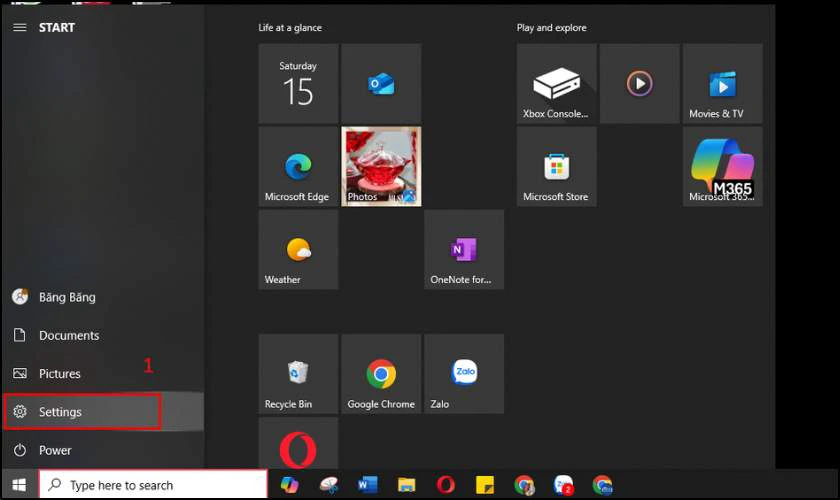Open the taskbar Chrome icon with blue profile badge

coord(603,485)
